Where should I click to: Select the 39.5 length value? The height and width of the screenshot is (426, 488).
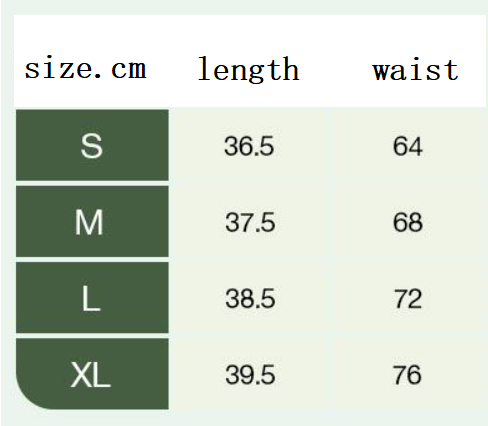[250, 375]
